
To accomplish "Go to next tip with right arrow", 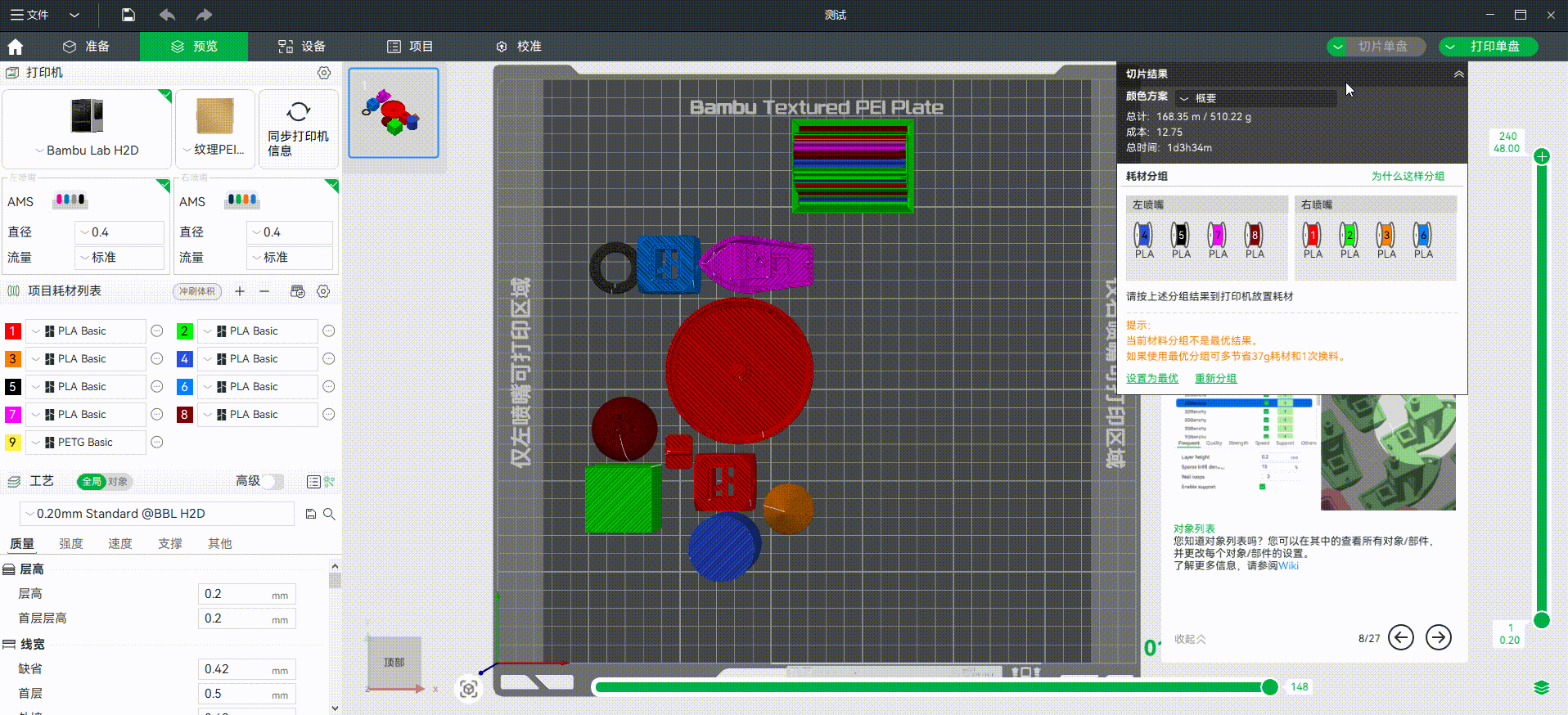I will (x=1439, y=637).
